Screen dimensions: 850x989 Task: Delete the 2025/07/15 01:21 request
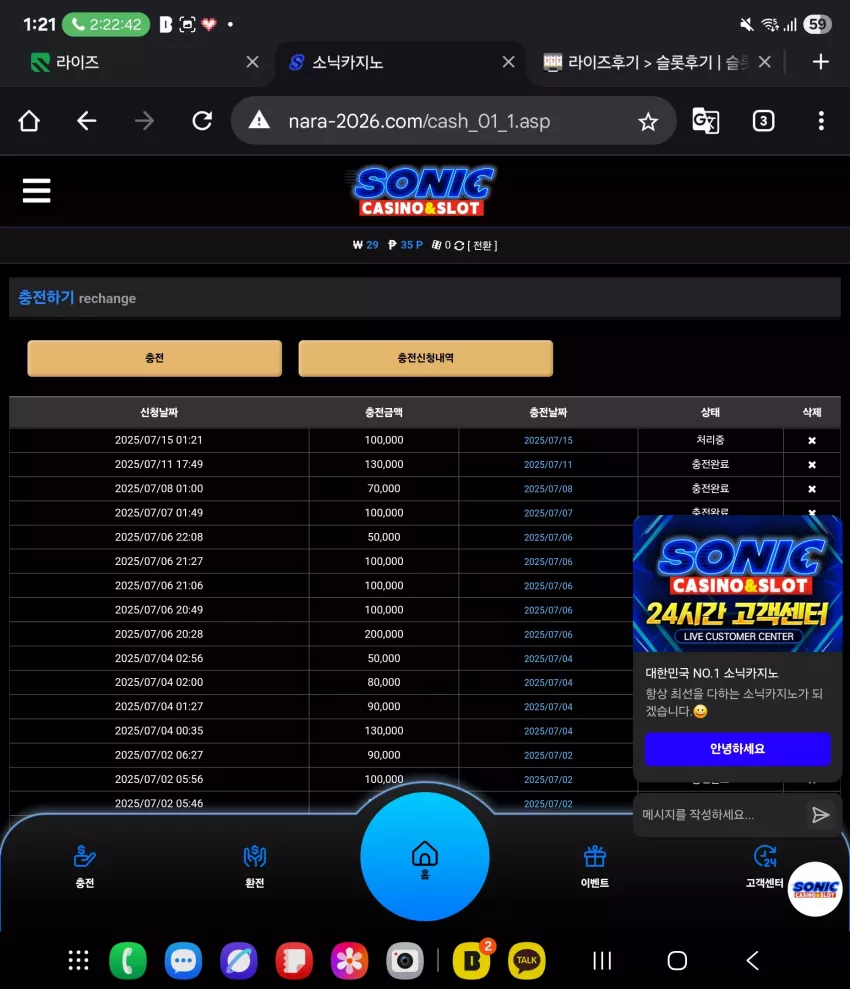812,440
